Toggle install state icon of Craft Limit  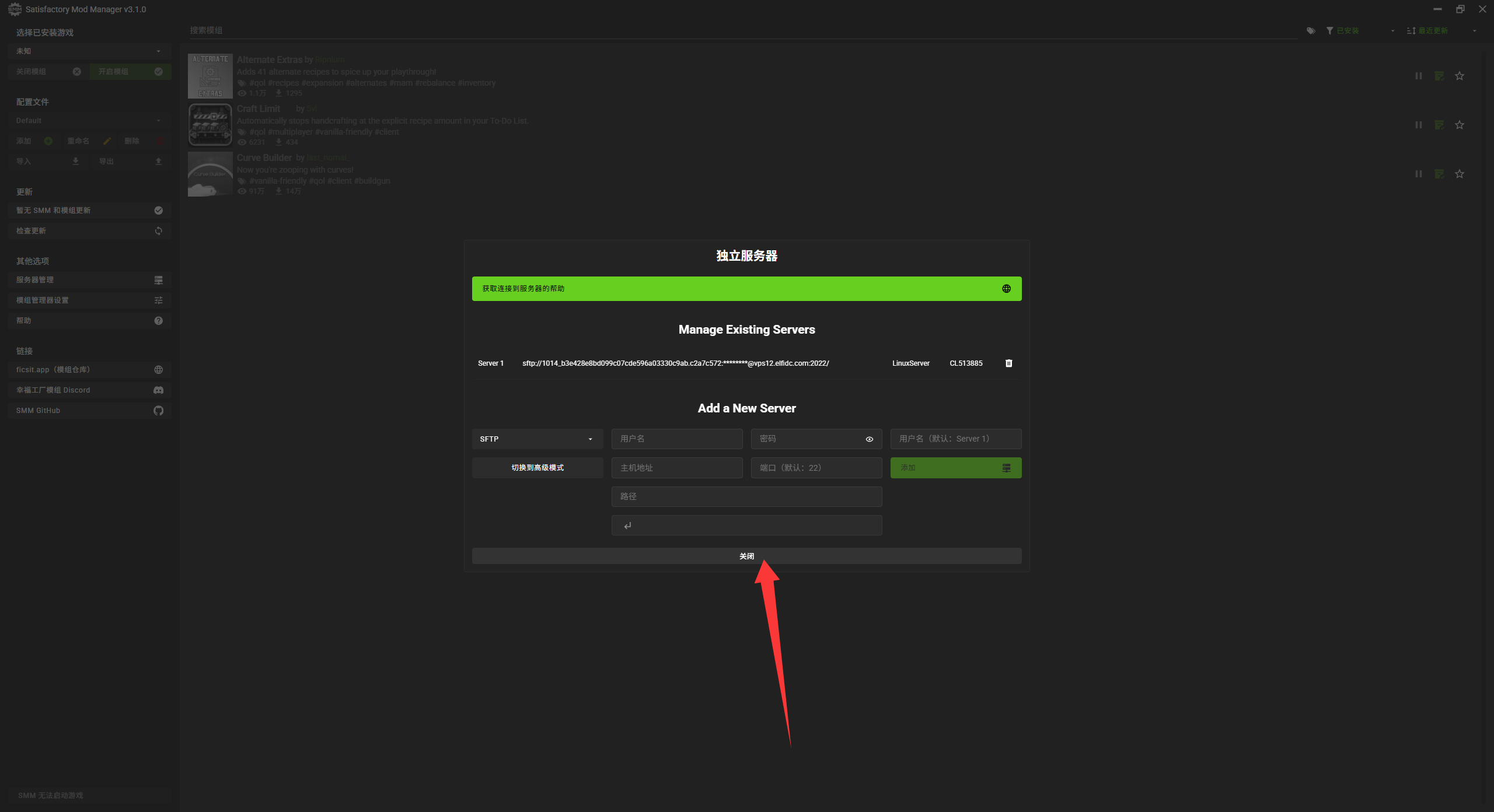pyautogui.click(x=1439, y=125)
